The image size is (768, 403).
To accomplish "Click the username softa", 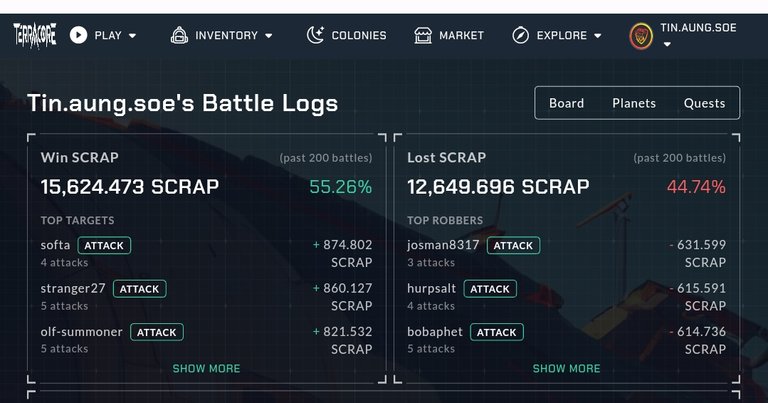I will tap(55, 245).
